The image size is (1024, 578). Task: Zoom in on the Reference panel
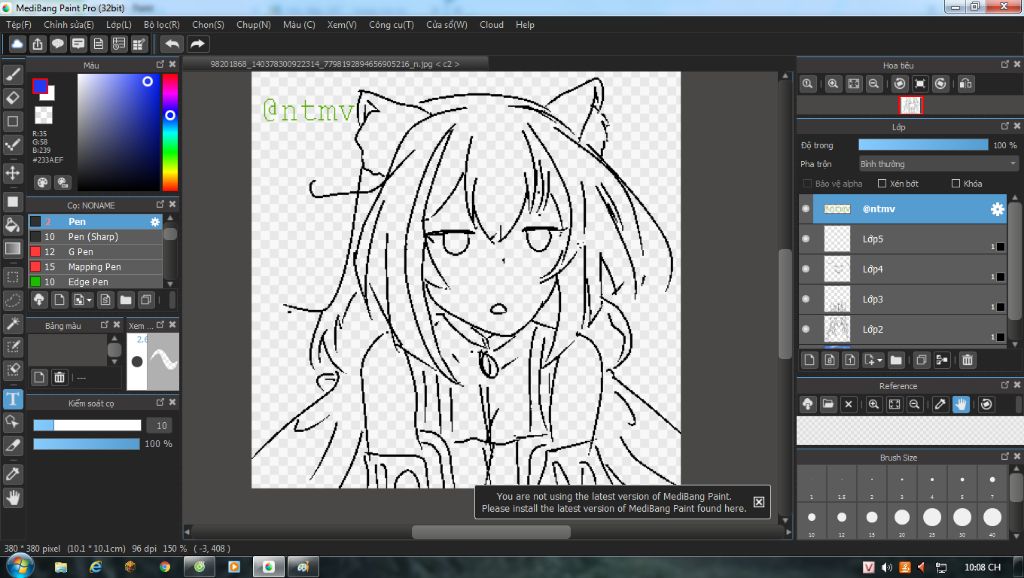(874, 404)
